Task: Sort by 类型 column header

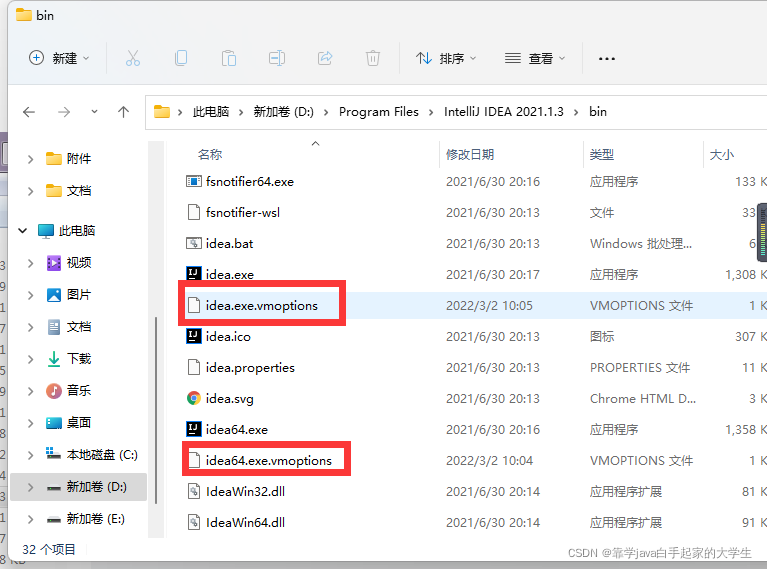Action: pos(602,155)
